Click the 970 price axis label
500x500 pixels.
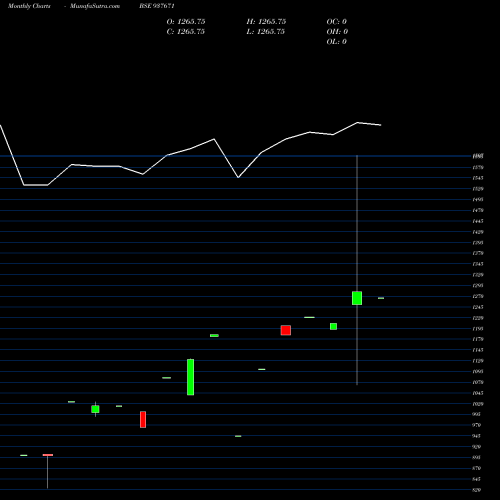point(477,425)
